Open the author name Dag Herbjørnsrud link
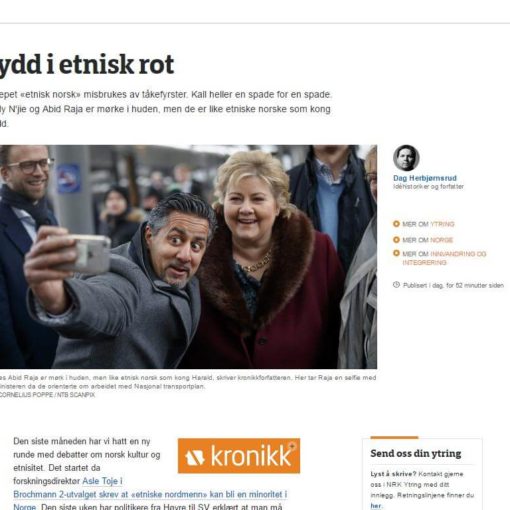Viewport: 510px width, 510px height. (425, 178)
